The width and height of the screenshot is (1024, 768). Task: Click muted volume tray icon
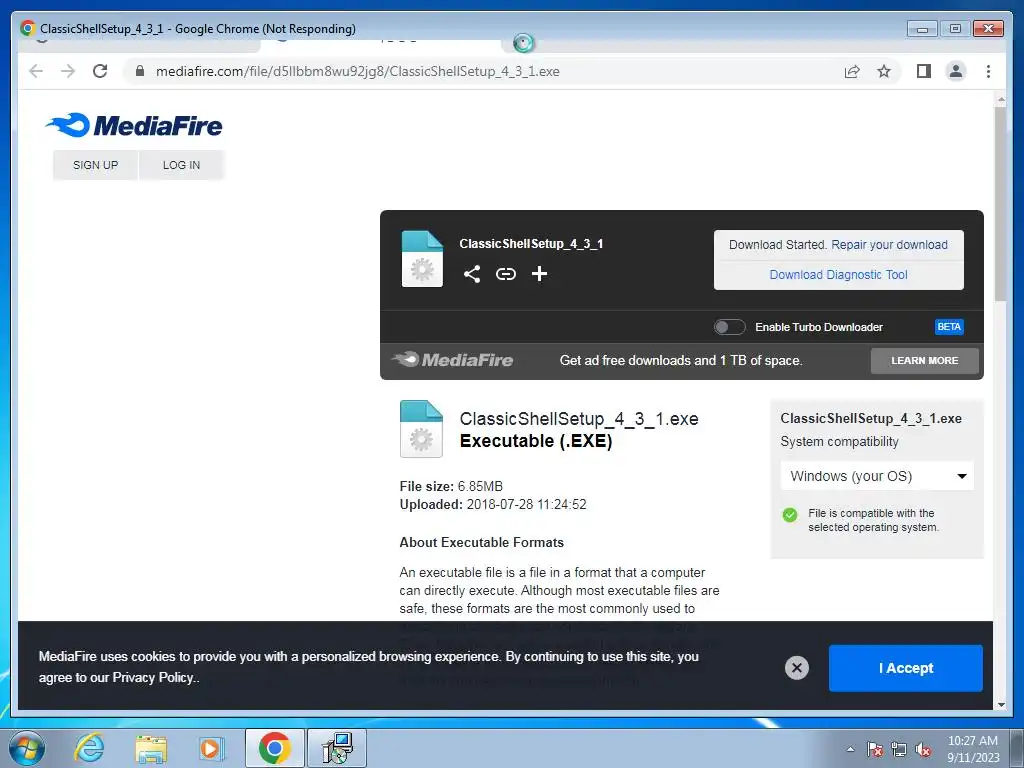coord(923,749)
